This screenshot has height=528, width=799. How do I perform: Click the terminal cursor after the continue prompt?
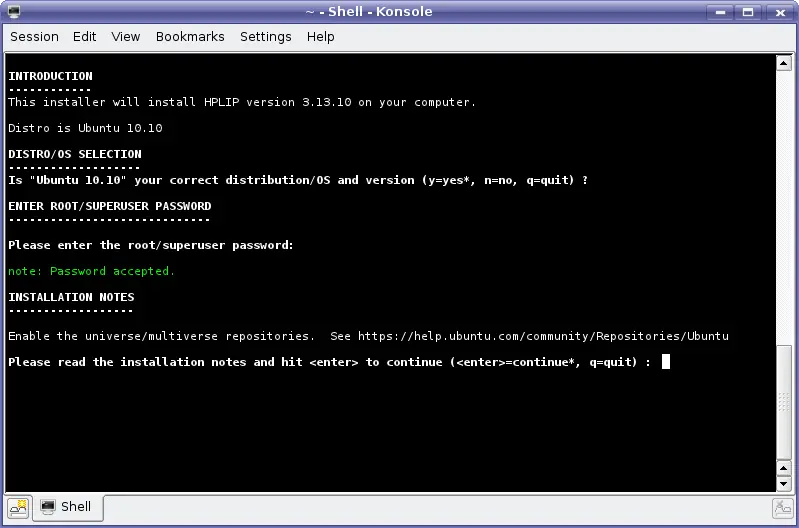[x=665, y=362]
